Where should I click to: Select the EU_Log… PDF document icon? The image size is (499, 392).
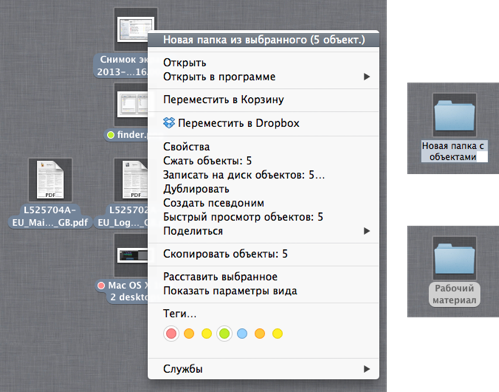132,180
